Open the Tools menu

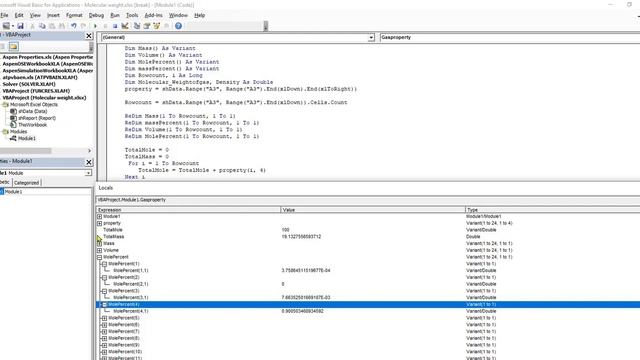pyautogui.click(x=132, y=15)
